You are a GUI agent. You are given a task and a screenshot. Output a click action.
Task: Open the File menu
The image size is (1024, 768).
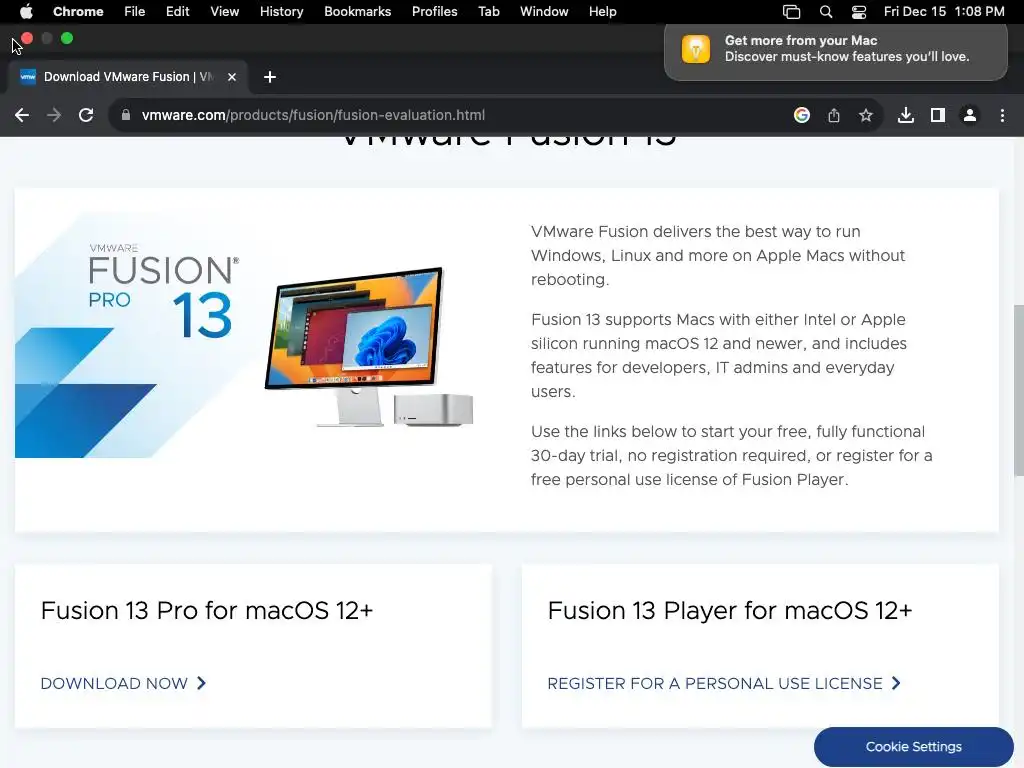(135, 11)
